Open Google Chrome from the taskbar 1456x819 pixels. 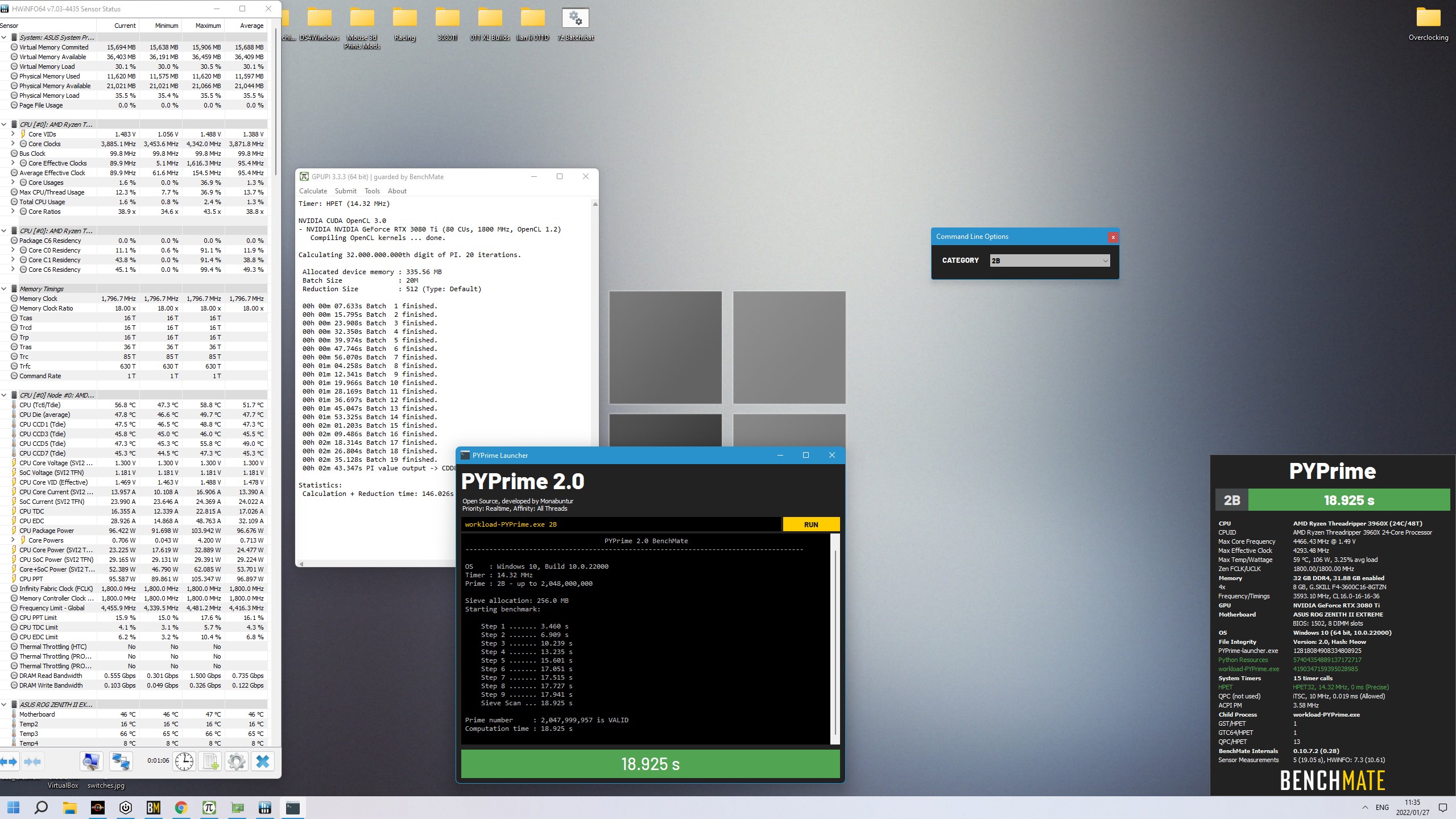pos(181,808)
